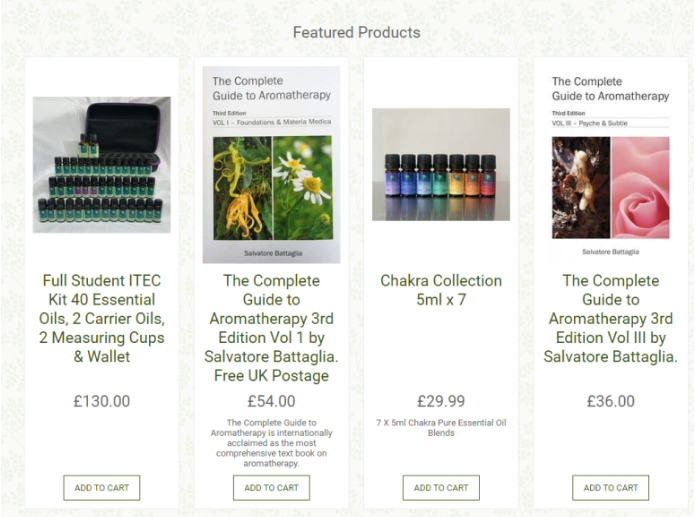696x517 pixels.
Task: Add the Full Student ITEC Kit to cart
Action: click(102, 488)
